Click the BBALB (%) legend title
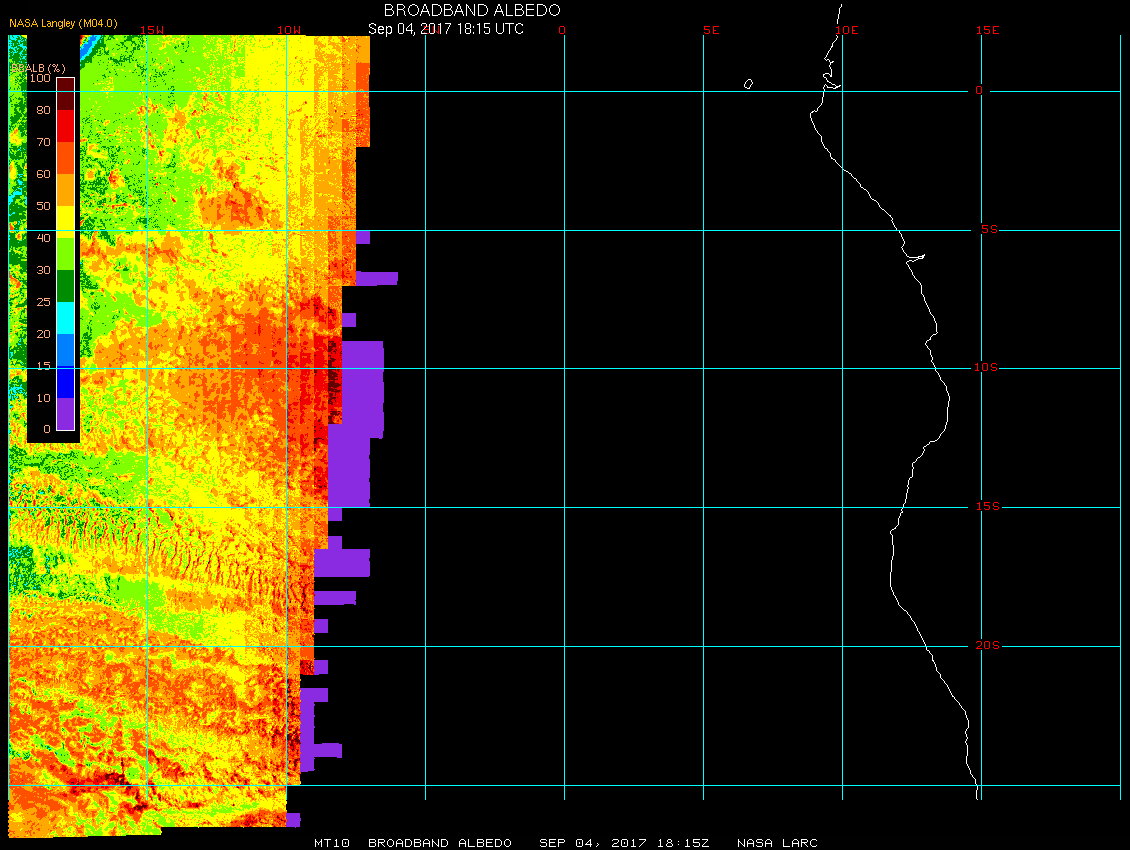The height and width of the screenshot is (850, 1130). click(x=38, y=68)
